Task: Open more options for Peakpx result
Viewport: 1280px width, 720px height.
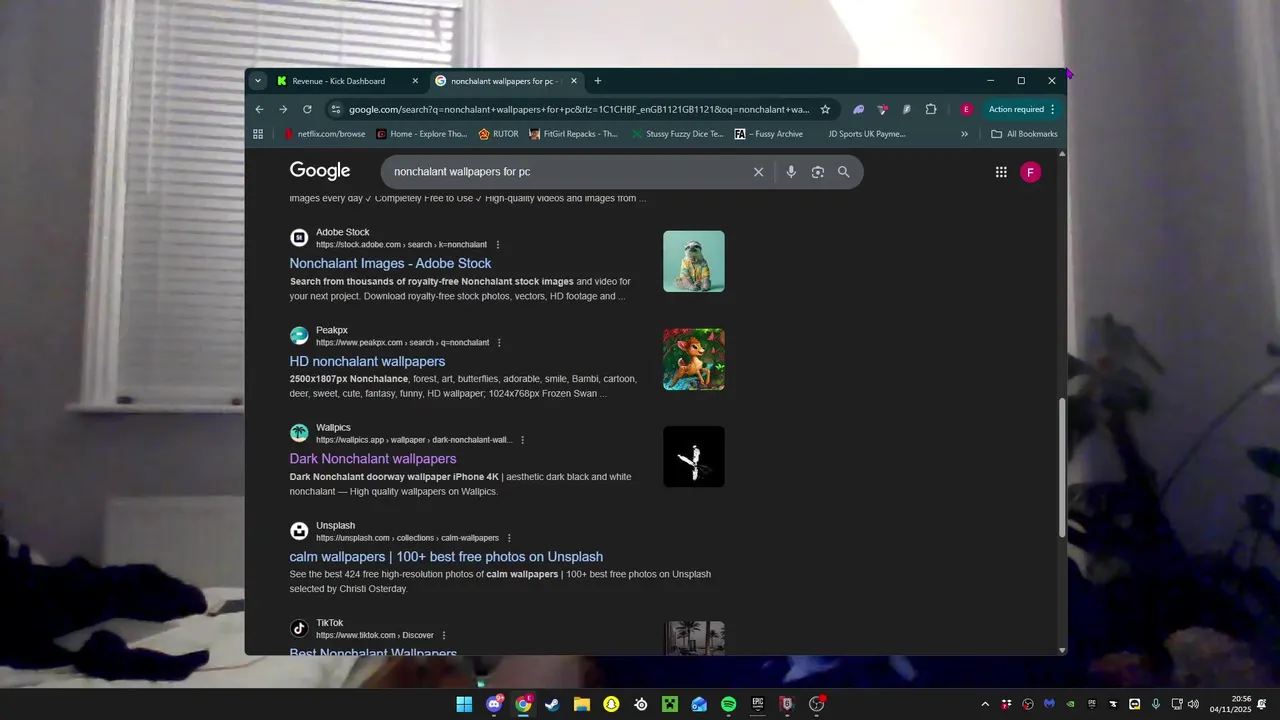Action: 500,343
